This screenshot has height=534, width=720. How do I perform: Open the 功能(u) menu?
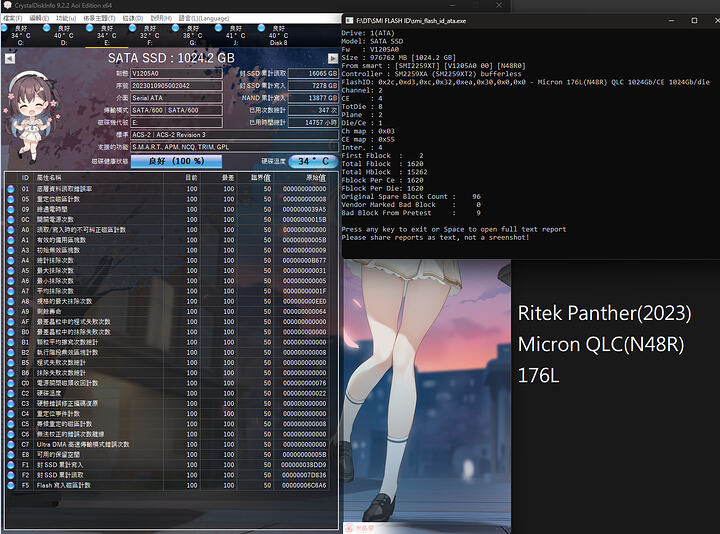[x=66, y=18]
